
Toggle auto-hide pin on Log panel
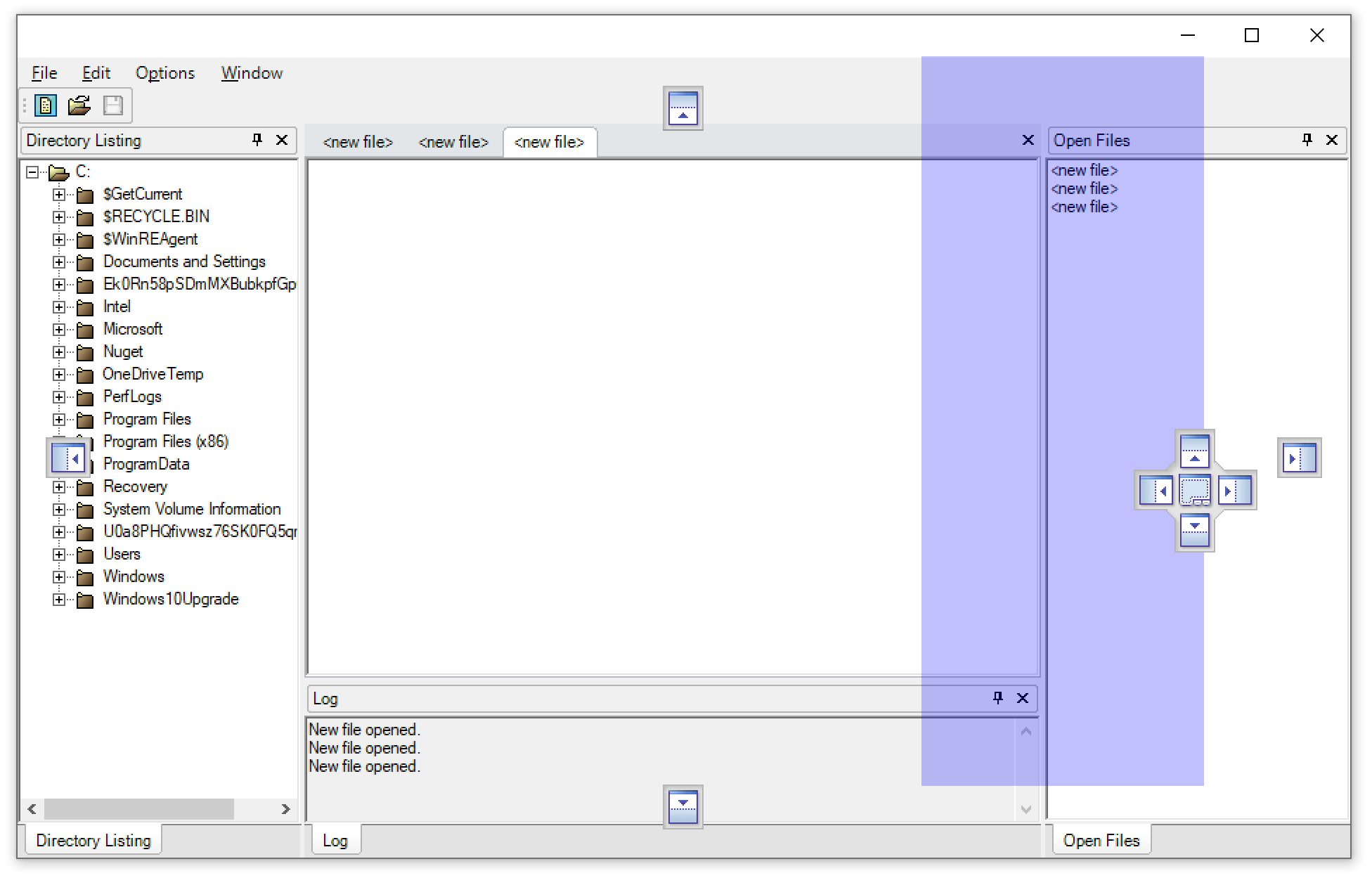pyautogui.click(x=997, y=697)
